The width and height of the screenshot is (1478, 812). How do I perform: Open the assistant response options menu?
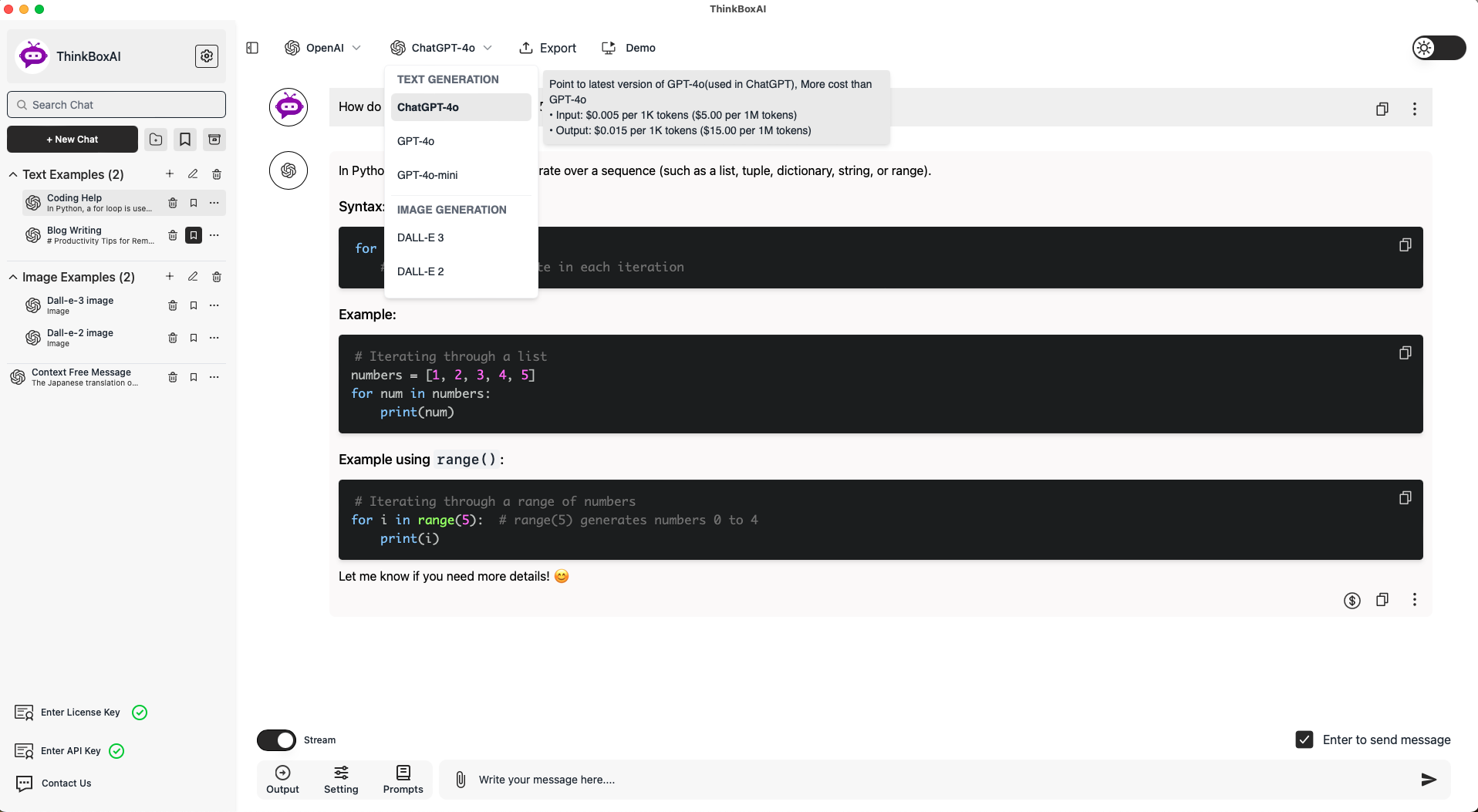click(1415, 599)
